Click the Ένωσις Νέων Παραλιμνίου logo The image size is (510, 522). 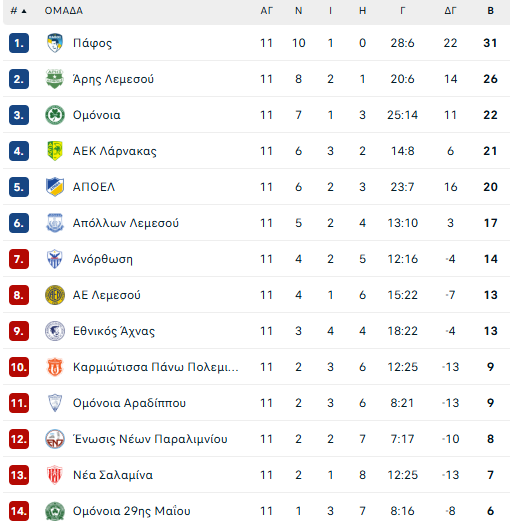(55, 439)
